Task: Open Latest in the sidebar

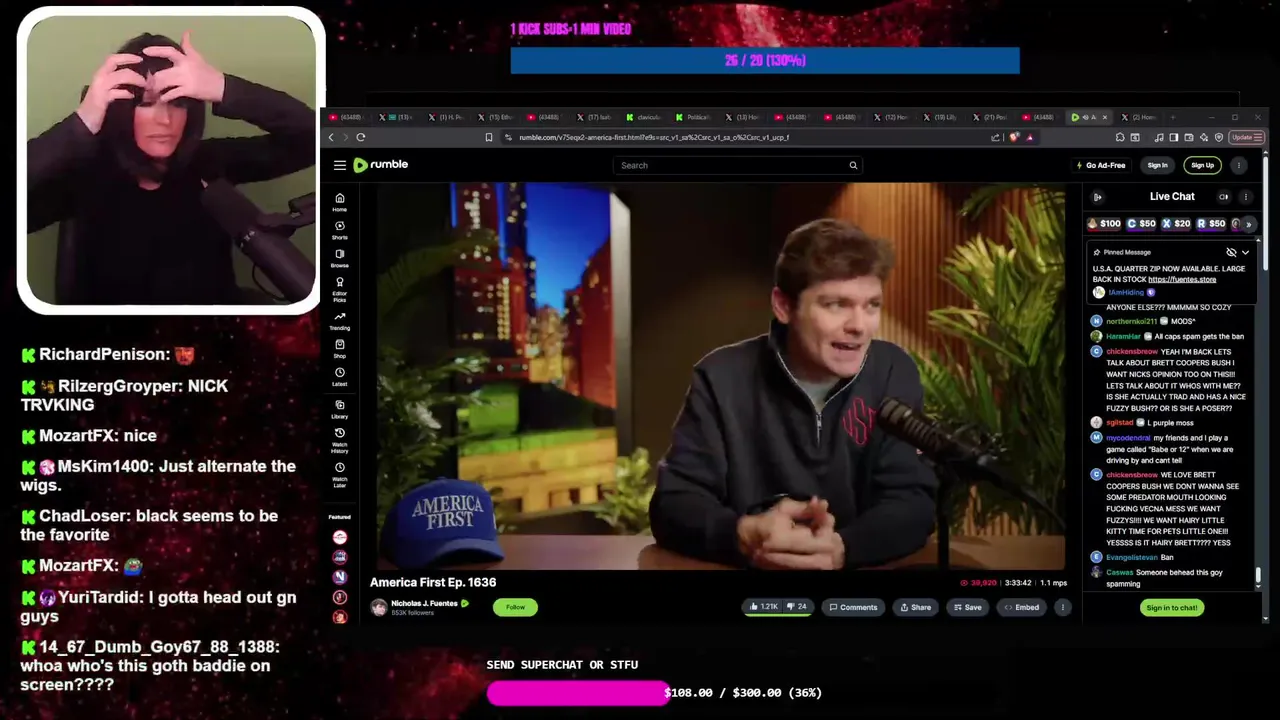Action: (340, 376)
